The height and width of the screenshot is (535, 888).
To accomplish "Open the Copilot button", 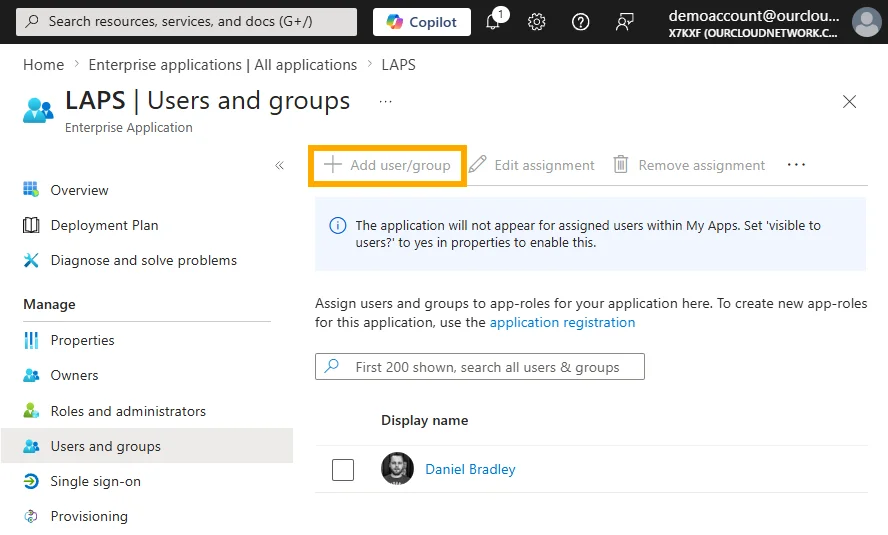I will click(x=421, y=22).
